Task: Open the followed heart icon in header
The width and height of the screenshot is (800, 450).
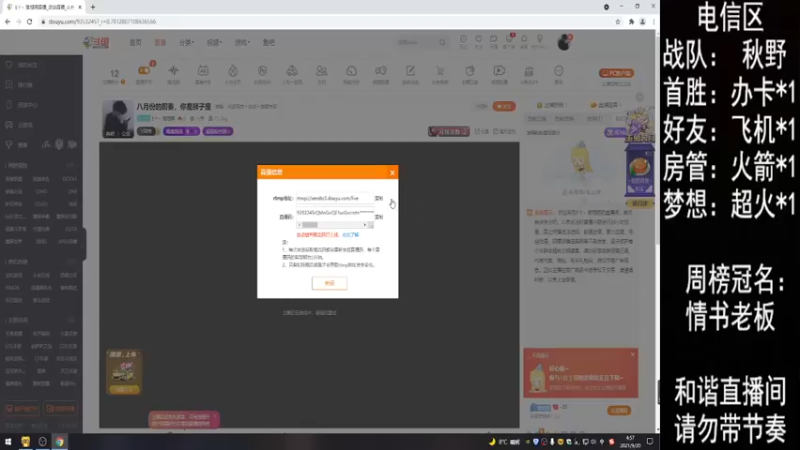Action: click(479, 39)
